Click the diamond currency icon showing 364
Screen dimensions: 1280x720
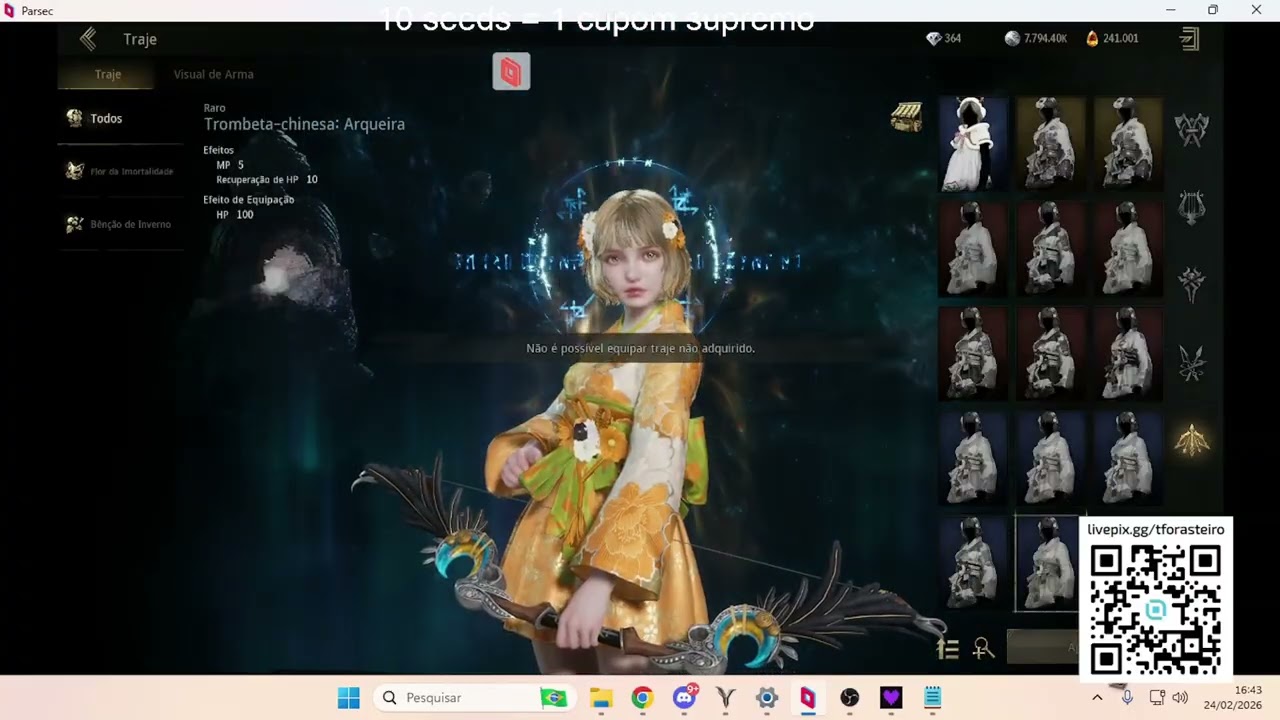pyautogui.click(x=934, y=39)
